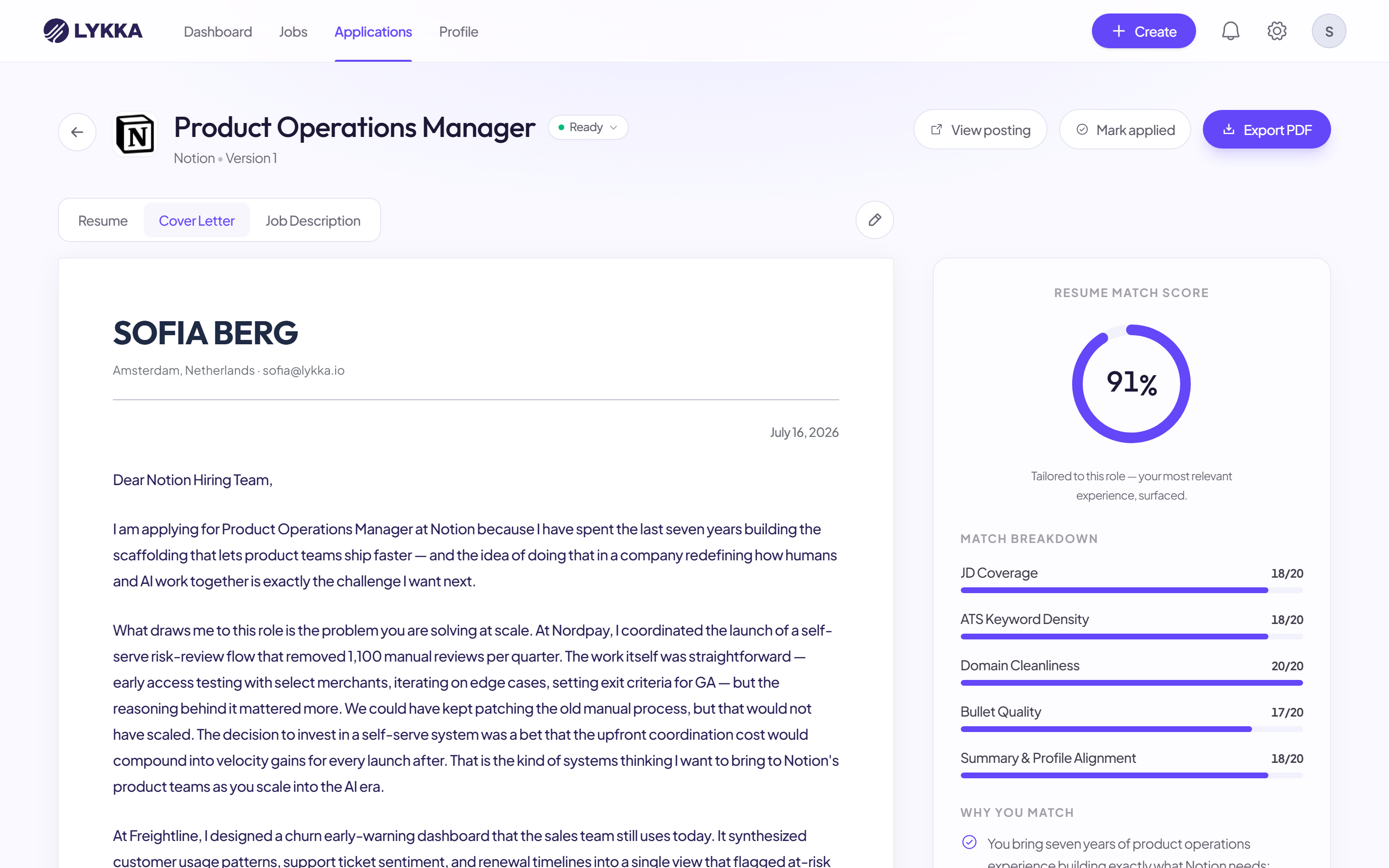Screen dimensions: 1389x868
Task: Open the settings gear
Action: (x=1277, y=31)
